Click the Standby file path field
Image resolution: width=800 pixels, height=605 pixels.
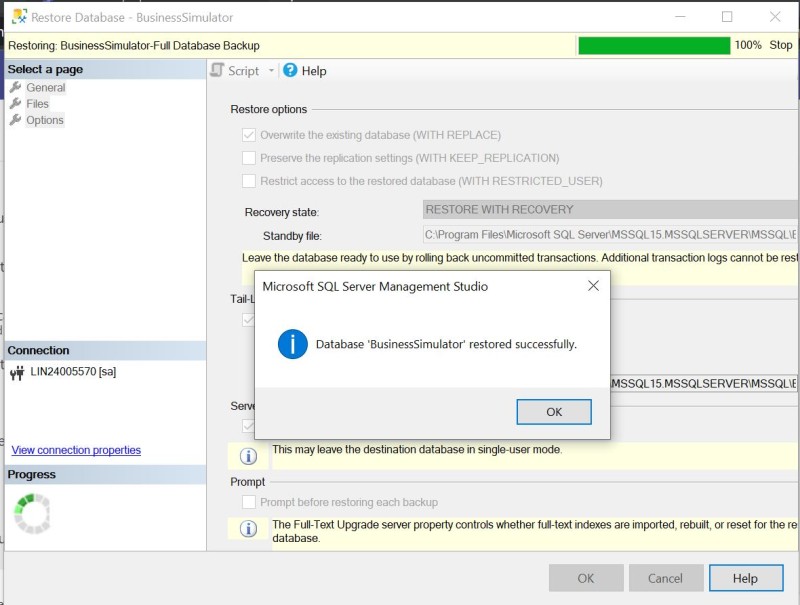(610, 235)
